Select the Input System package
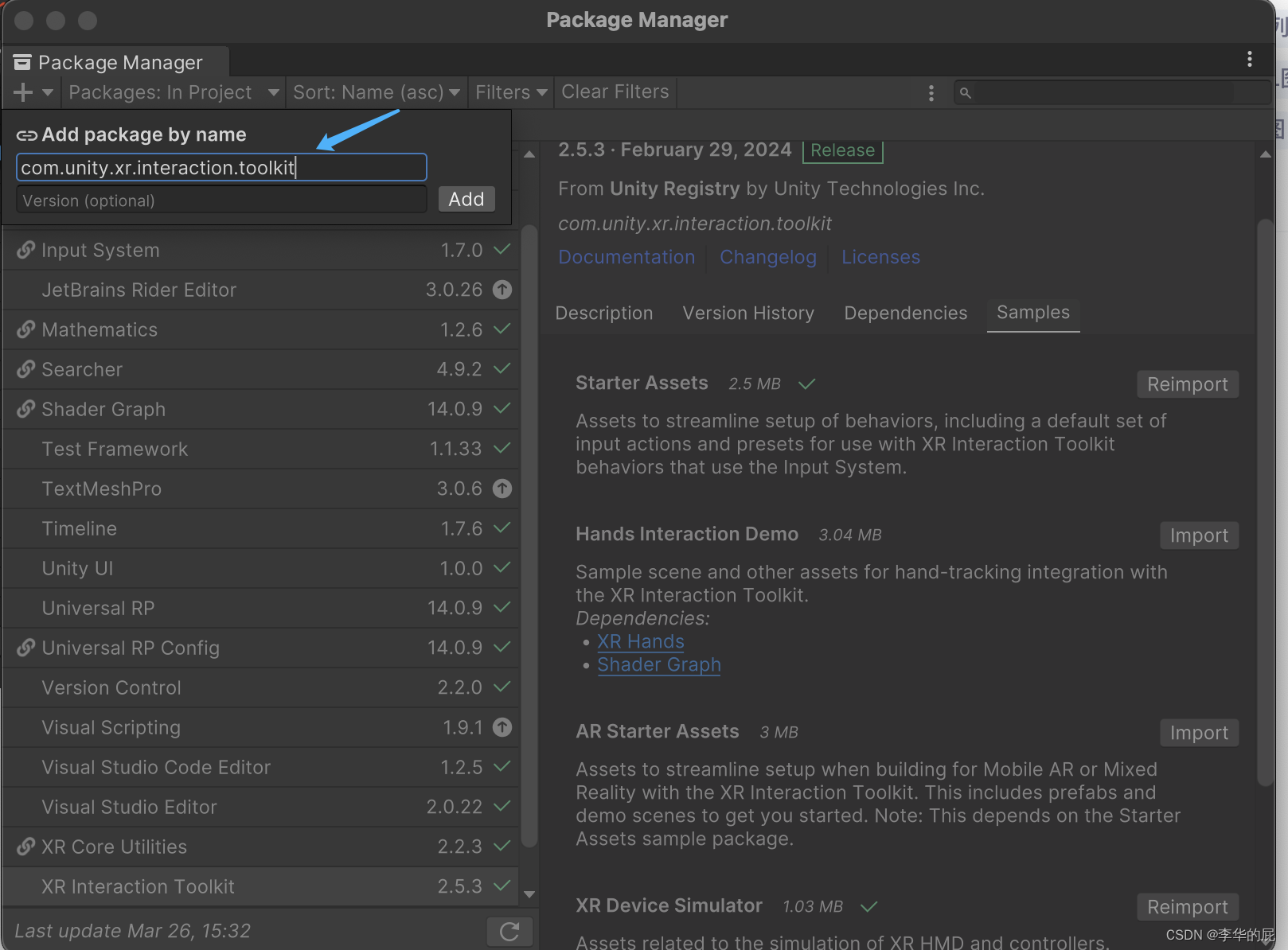The width and height of the screenshot is (1288, 950). coord(261,250)
